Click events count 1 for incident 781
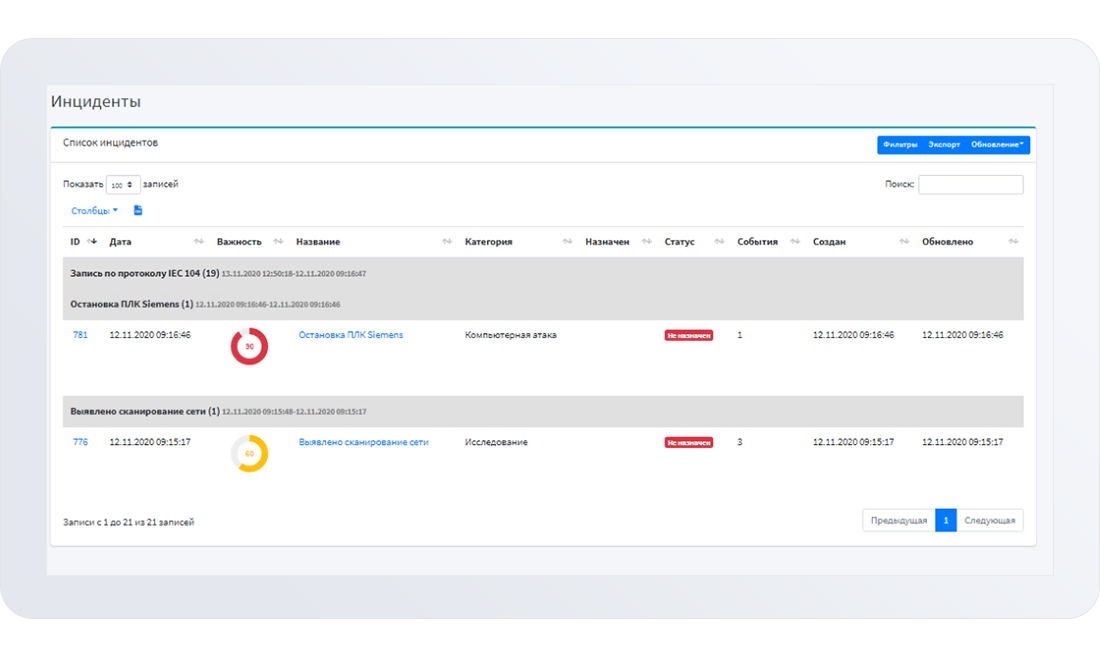 (x=739, y=335)
